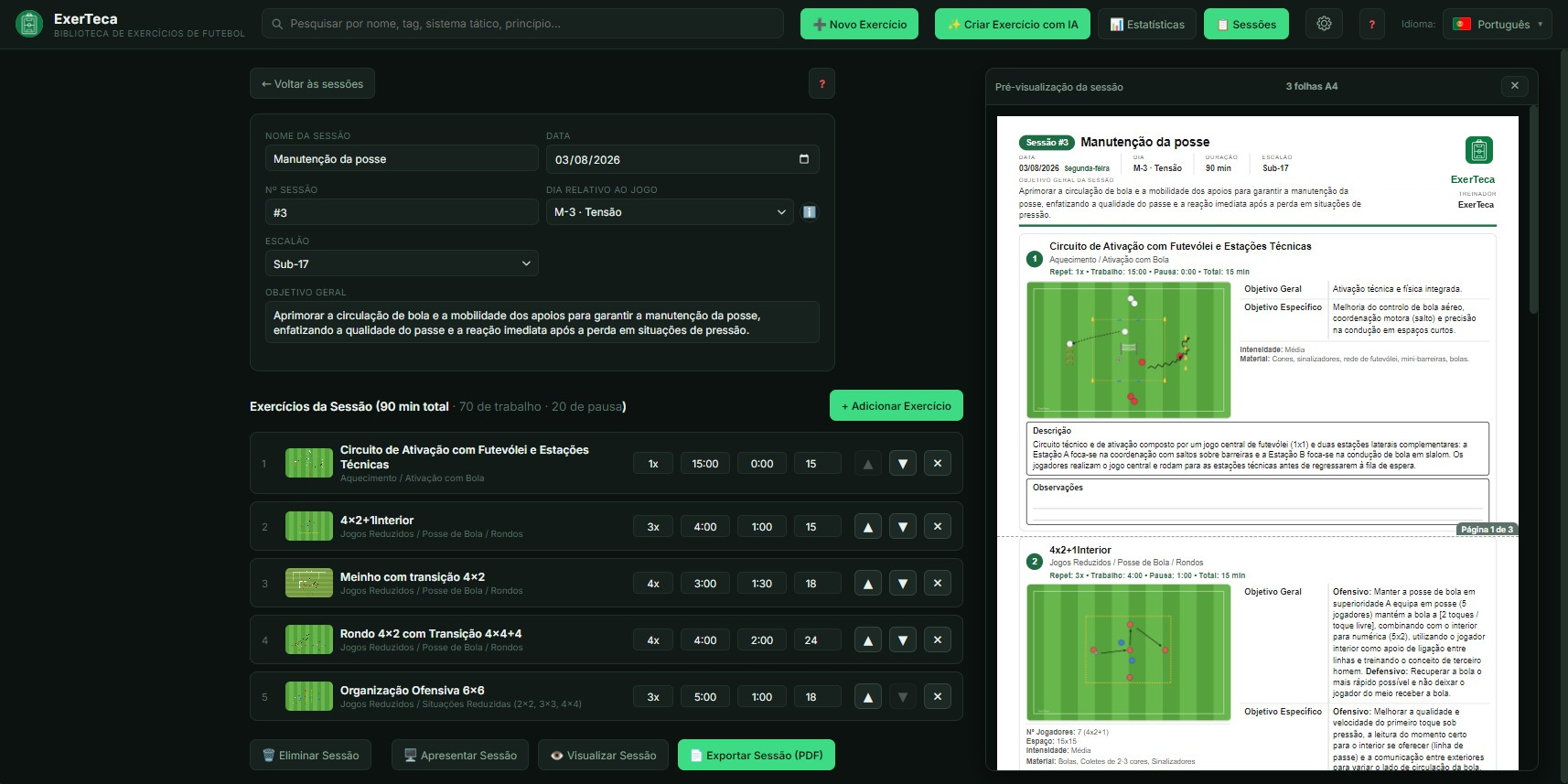This screenshot has width=1568, height=784.
Task: Click Eliminar Sessão button
Action: click(310, 755)
